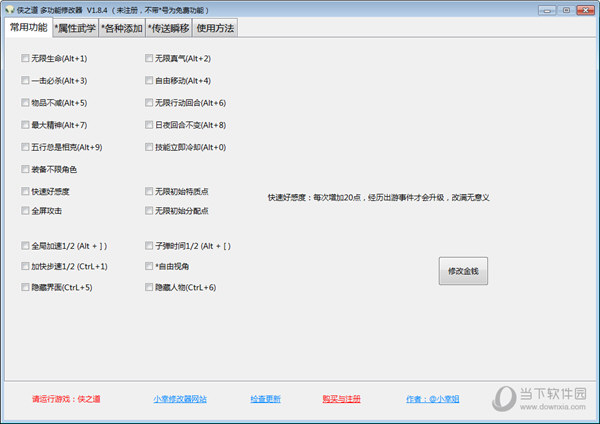Toggle 全局加速1/2 (Alt + ]) checkbox
Image resolution: width=600 pixels, height=424 pixels.
point(25,246)
